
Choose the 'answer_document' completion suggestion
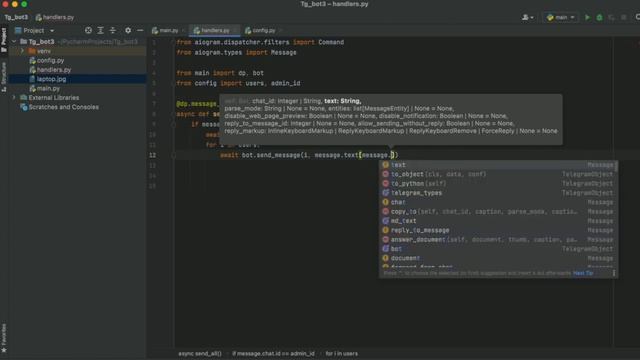[498, 240]
